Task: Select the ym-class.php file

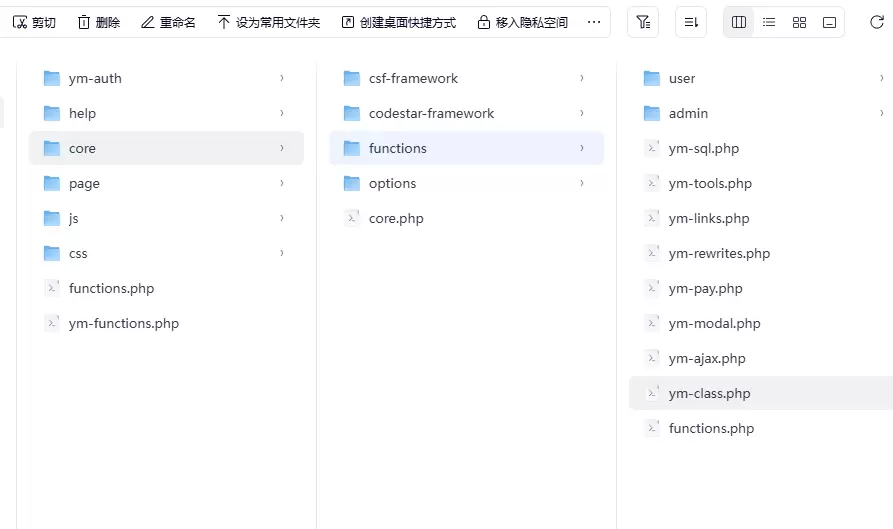Action: point(761,393)
